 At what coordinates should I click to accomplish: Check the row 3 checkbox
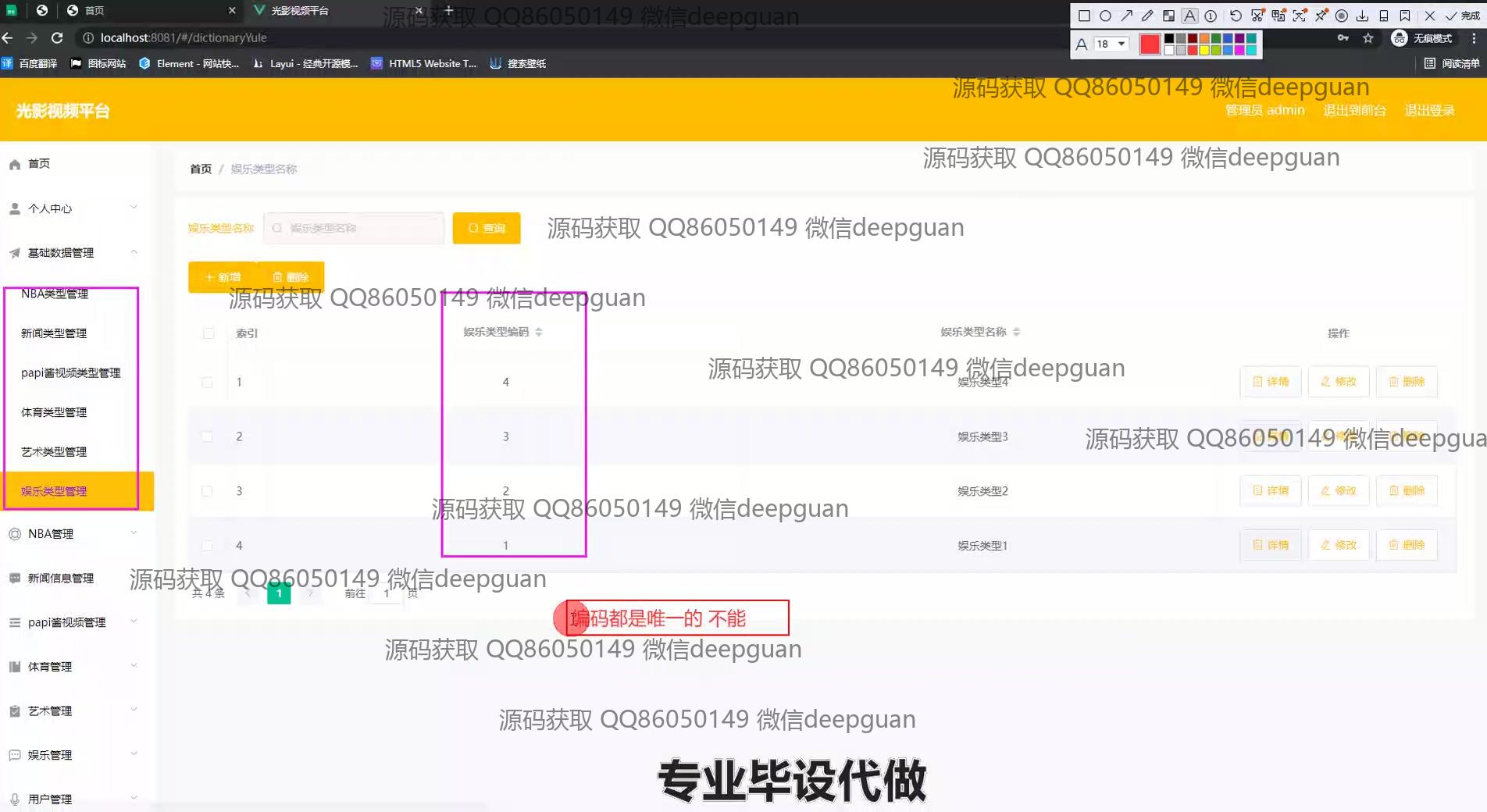207,491
